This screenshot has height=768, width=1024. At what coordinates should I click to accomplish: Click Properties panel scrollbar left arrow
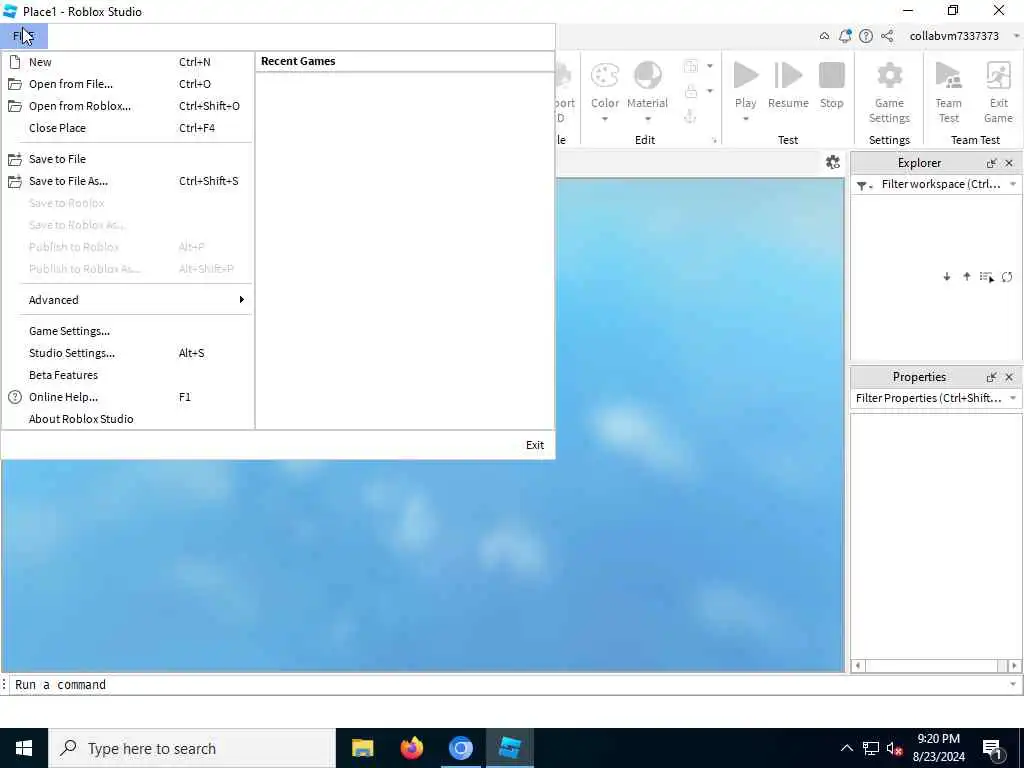[x=858, y=665]
